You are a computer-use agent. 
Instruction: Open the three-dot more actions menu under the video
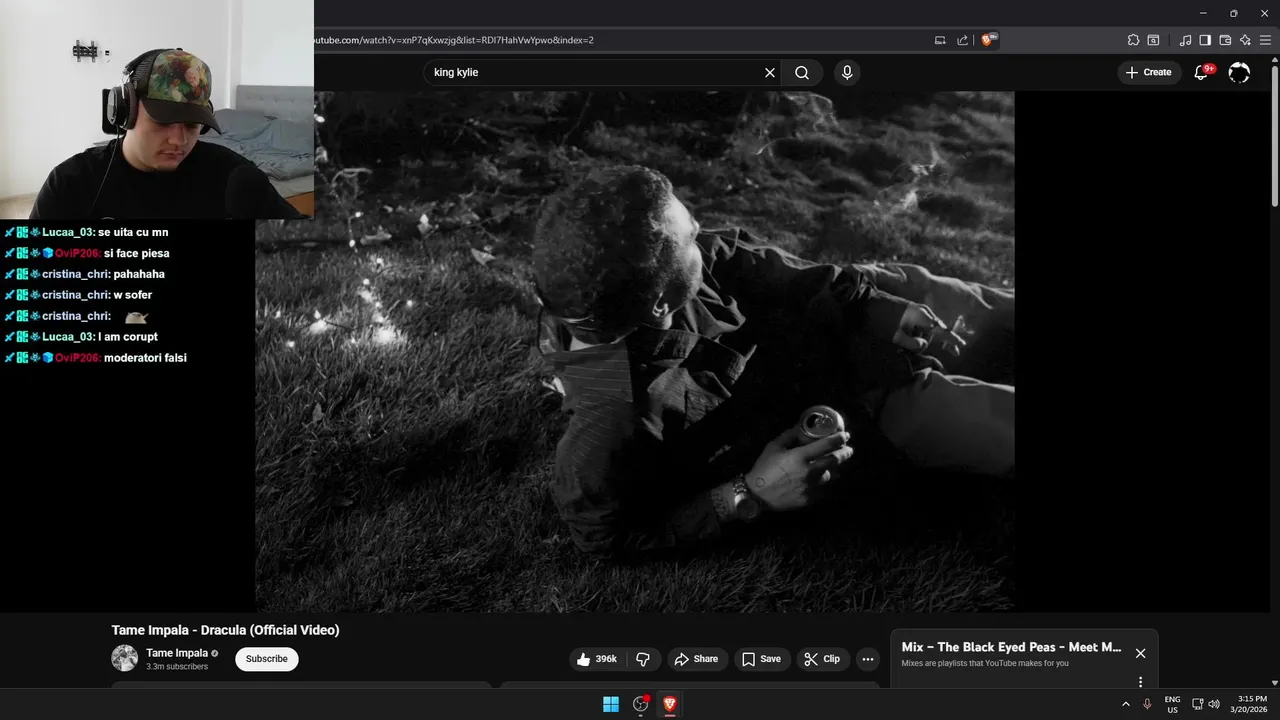867,659
